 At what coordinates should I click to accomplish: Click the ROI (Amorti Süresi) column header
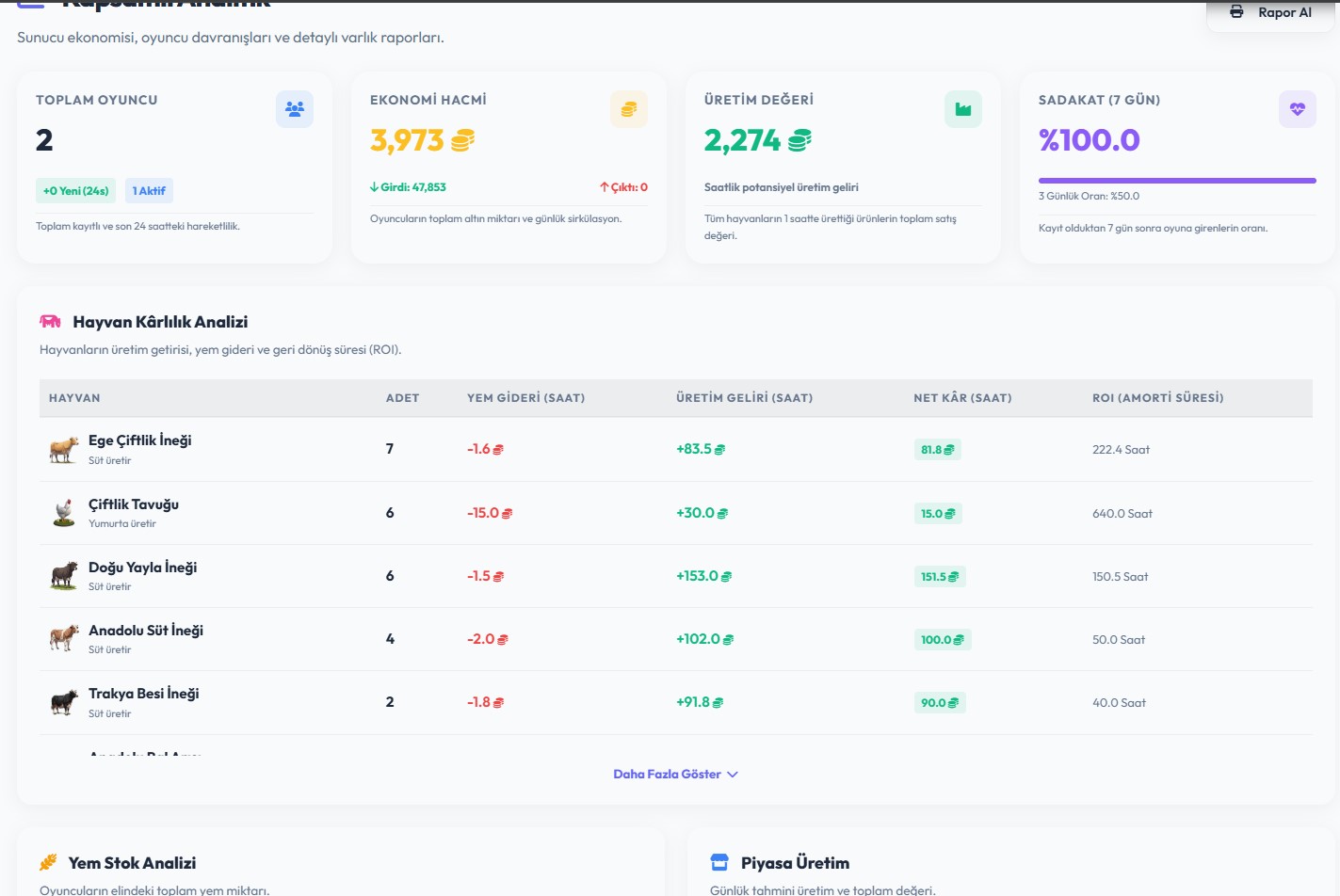(1158, 398)
